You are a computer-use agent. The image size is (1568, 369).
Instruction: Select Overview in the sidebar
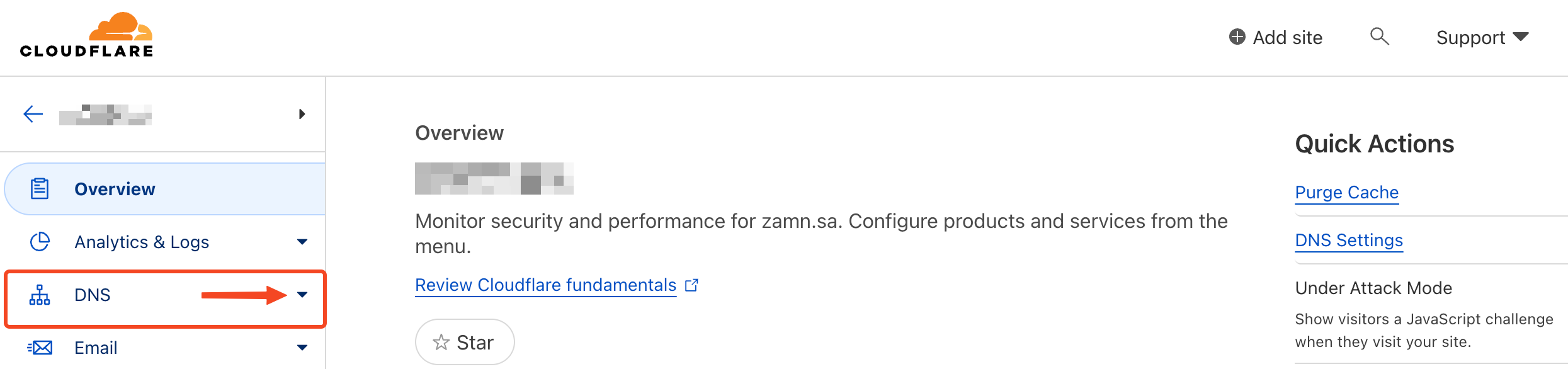165,189
